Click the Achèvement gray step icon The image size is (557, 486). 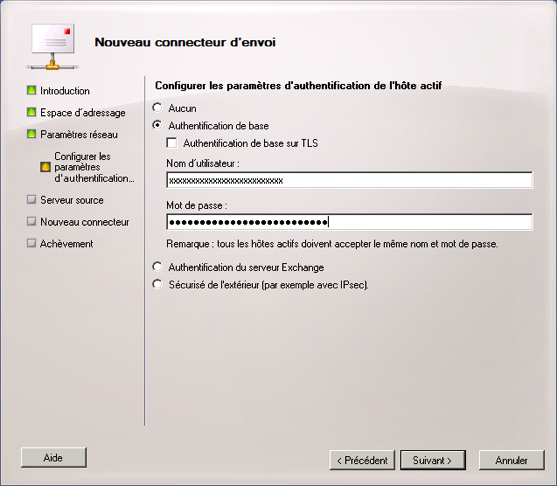click(x=32, y=243)
